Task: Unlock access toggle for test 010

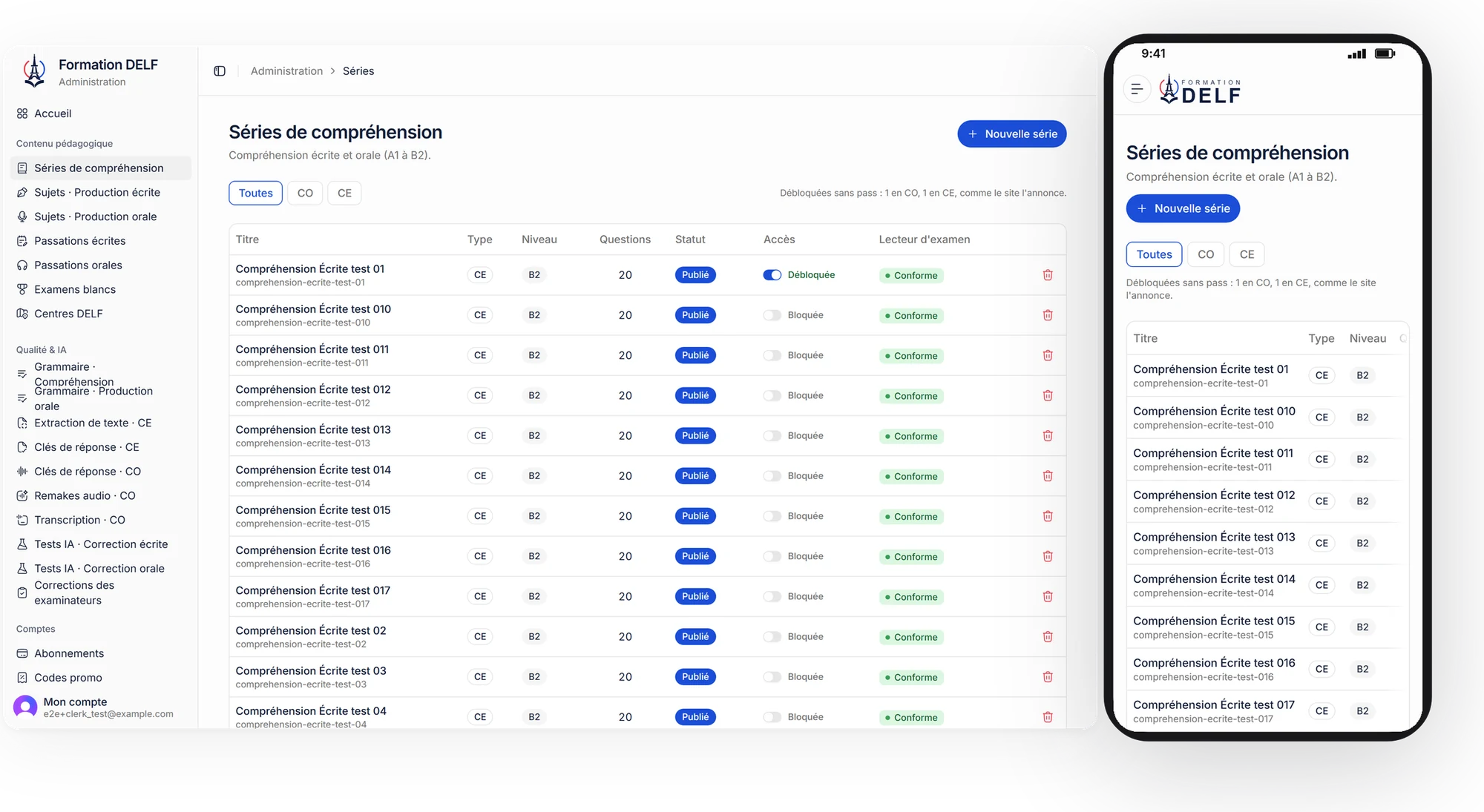Action: point(772,315)
